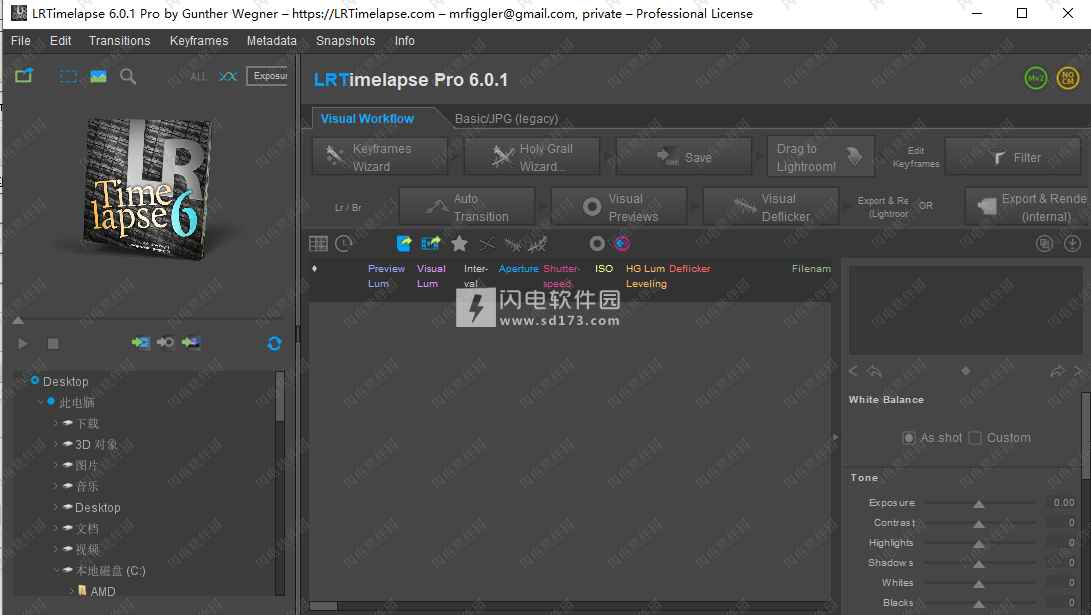Click the Drag to Lightroom button
The width and height of the screenshot is (1091, 615).
820,157
